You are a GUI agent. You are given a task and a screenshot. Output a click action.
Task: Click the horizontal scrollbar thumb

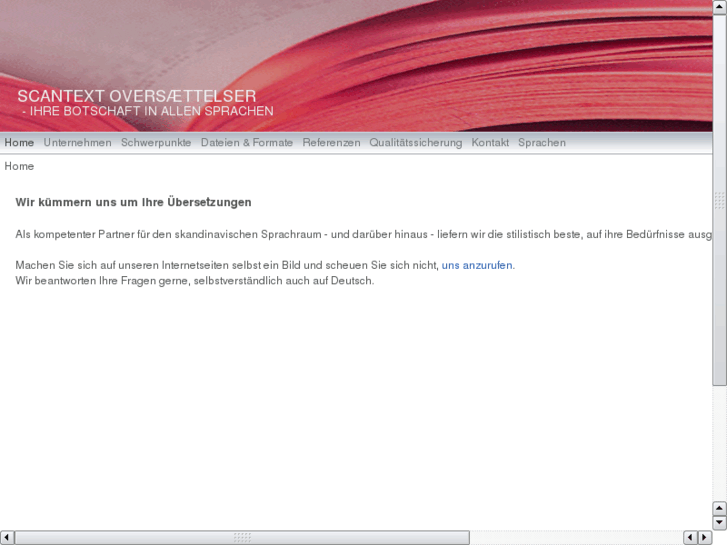[242, 538]
